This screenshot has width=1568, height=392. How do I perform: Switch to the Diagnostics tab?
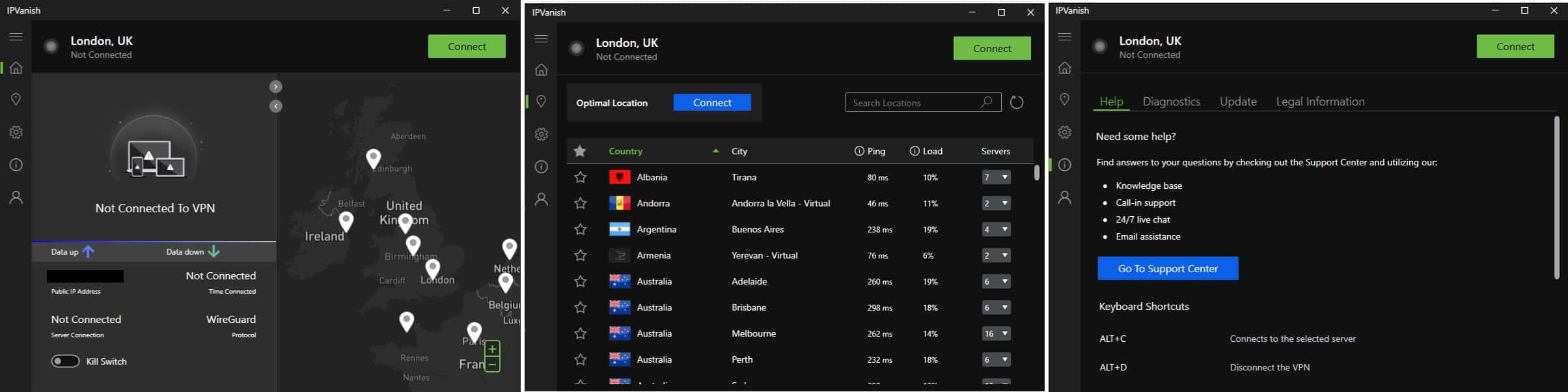[x=1171, y=102]
